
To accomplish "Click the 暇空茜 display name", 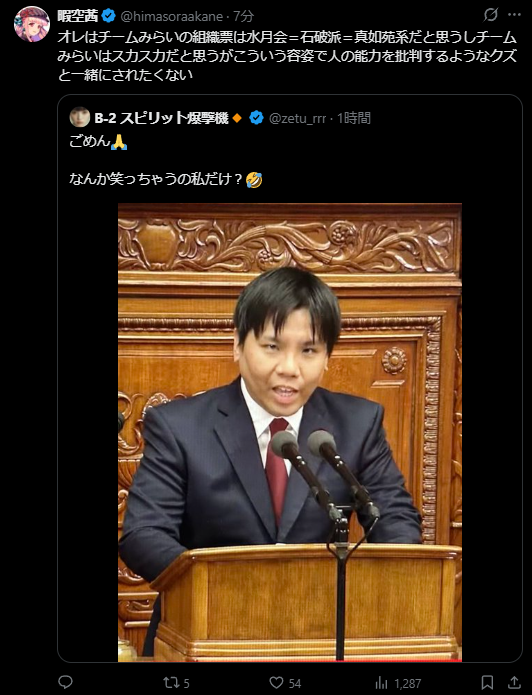I will click(78, 16).
